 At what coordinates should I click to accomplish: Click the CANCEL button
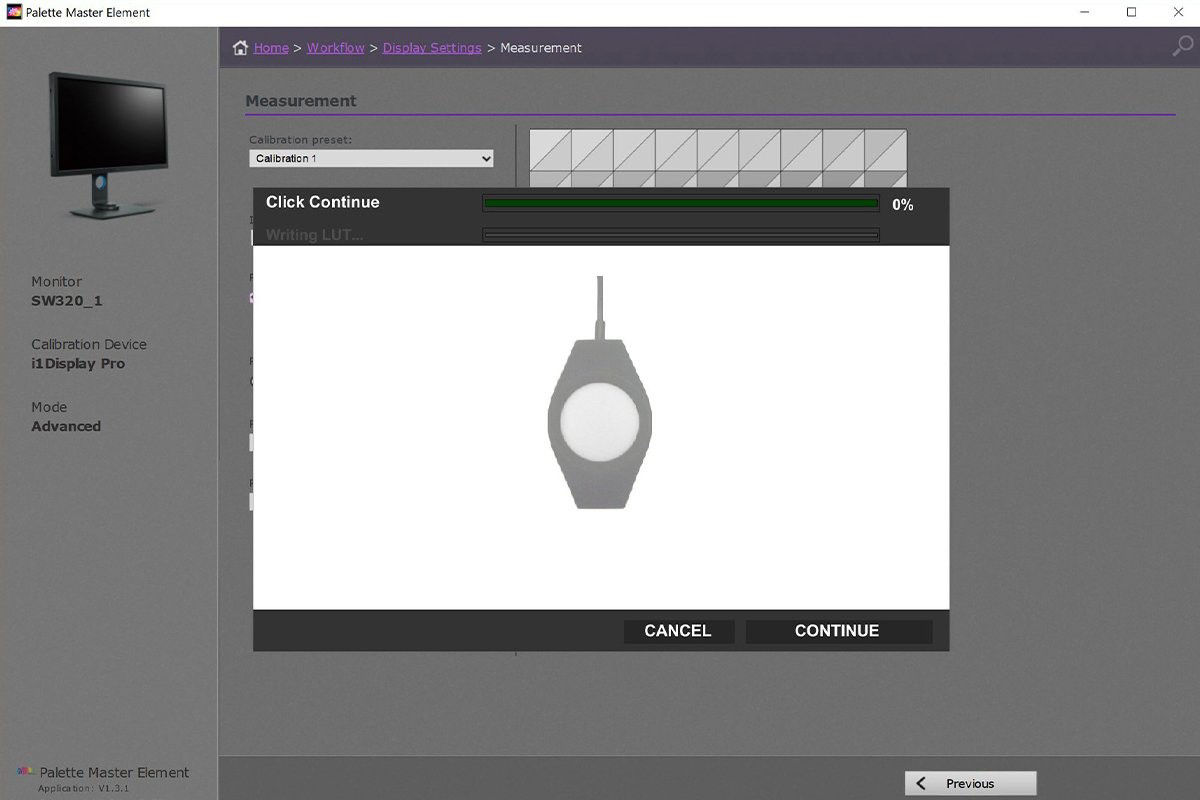tap(678, 631)
